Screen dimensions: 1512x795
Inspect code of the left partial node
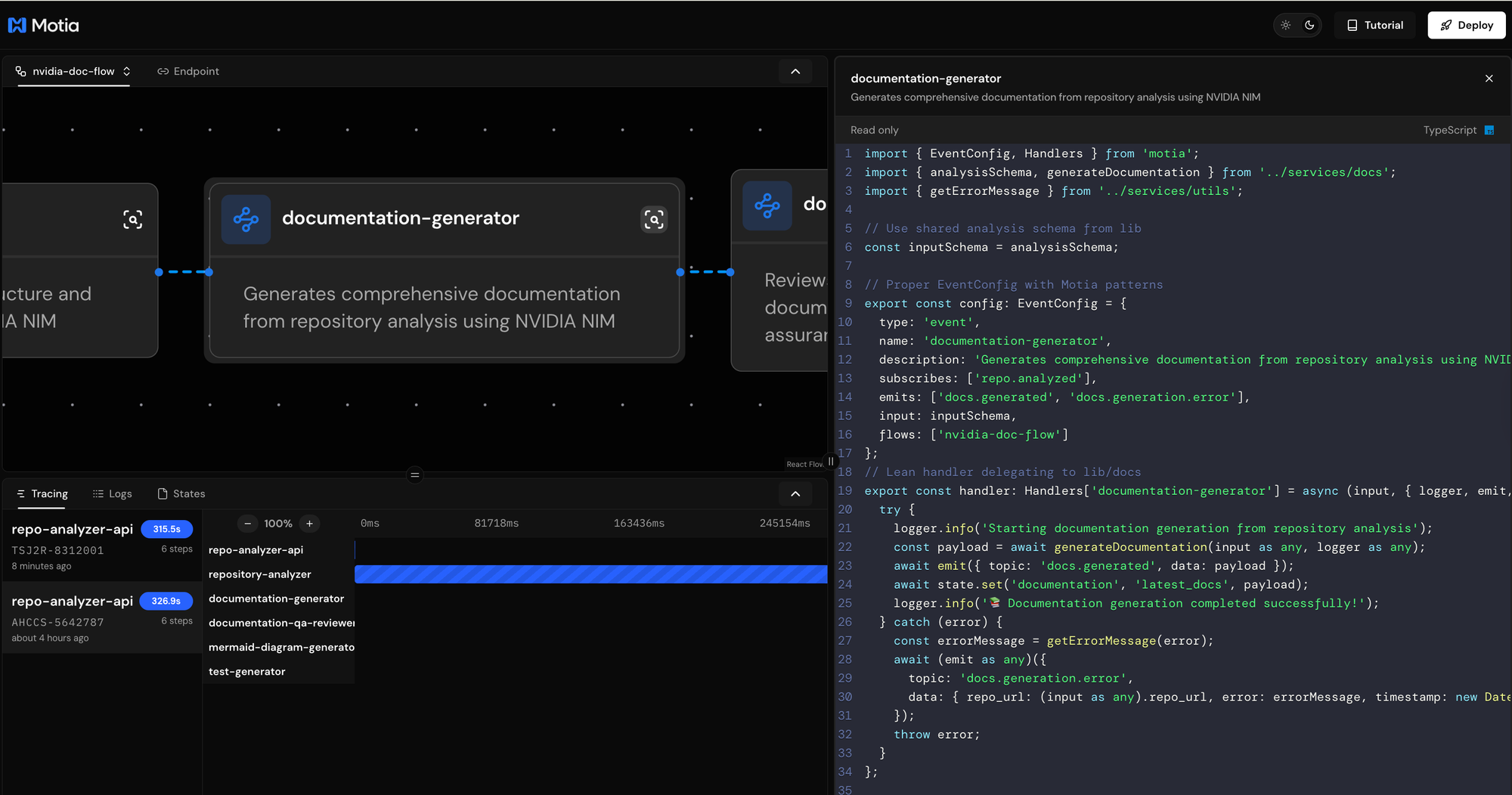pos(132,219)
